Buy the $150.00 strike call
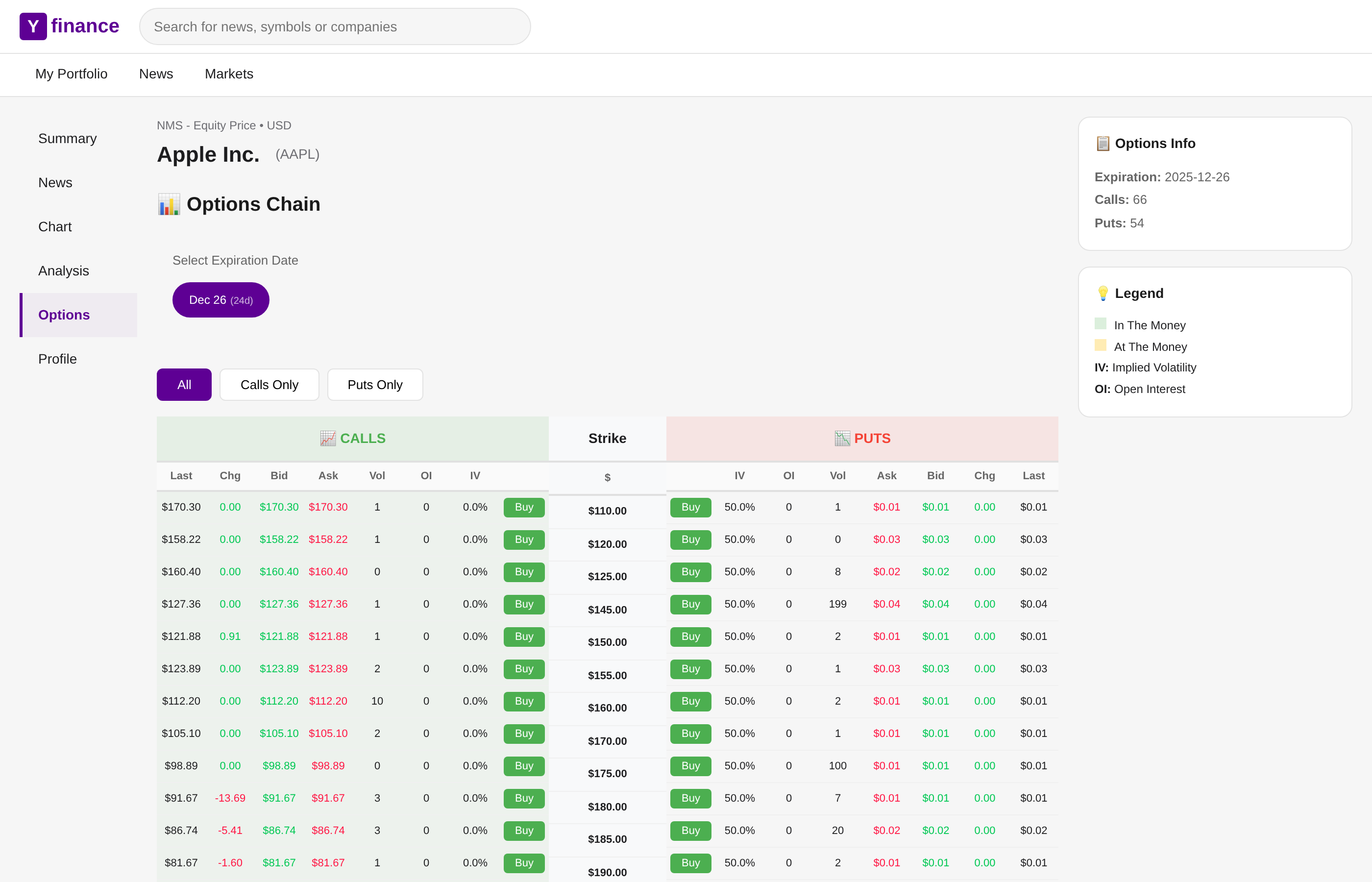This screenshot has width=1372, height=882. coord(524,637)
